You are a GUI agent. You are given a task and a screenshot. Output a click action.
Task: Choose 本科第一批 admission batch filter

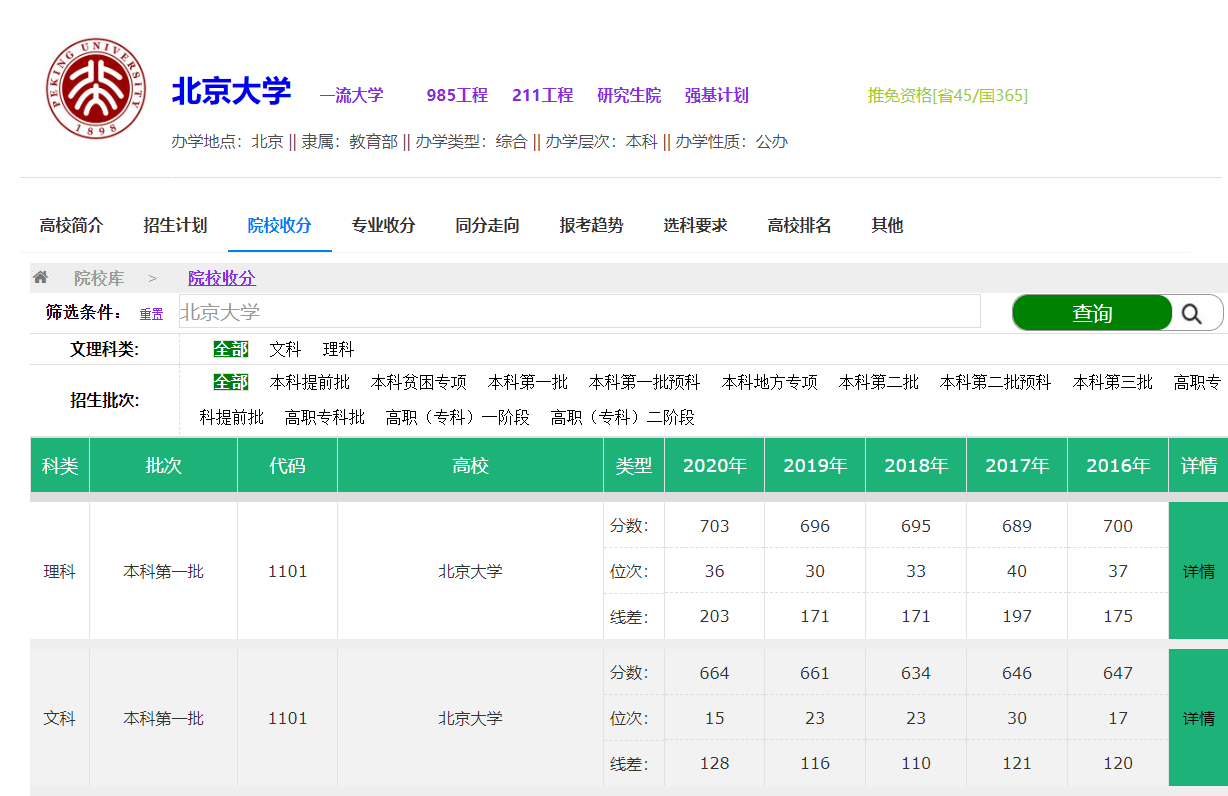tap(527, 382)
